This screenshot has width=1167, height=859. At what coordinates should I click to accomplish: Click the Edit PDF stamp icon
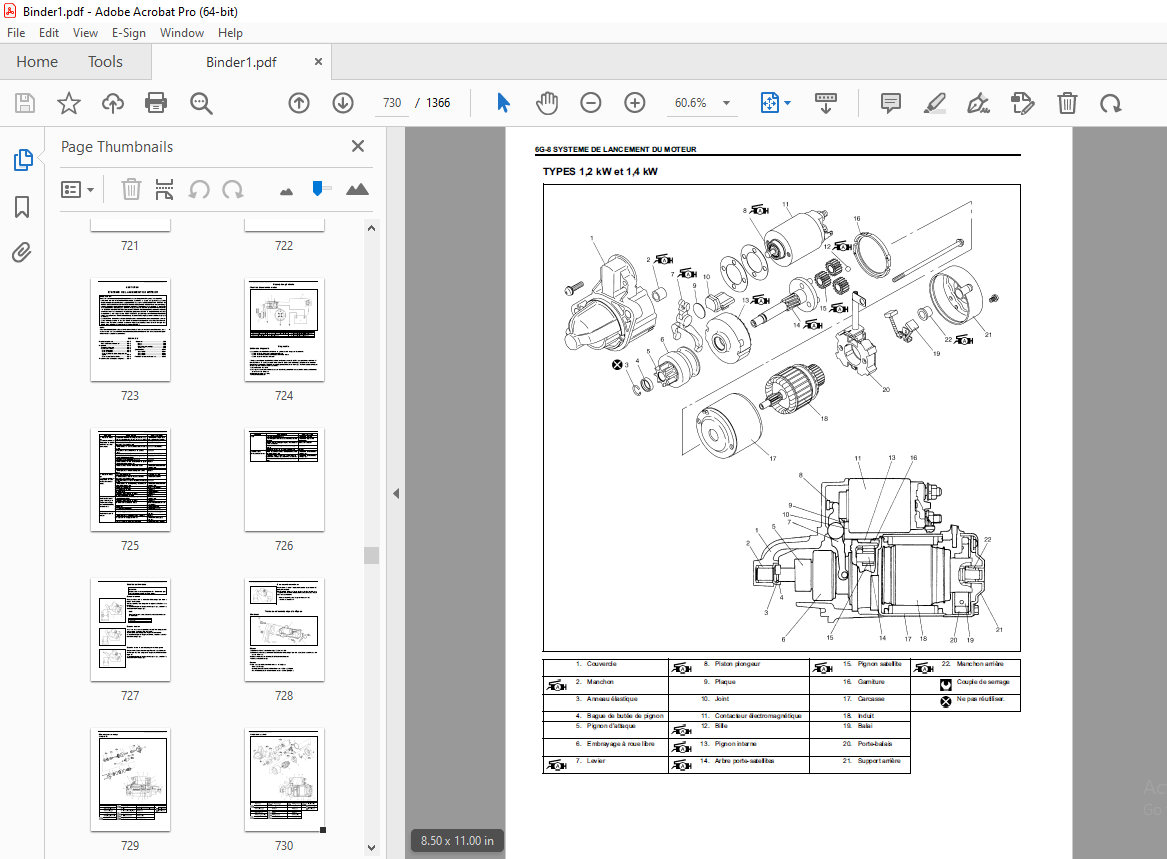pos(1023,103)
